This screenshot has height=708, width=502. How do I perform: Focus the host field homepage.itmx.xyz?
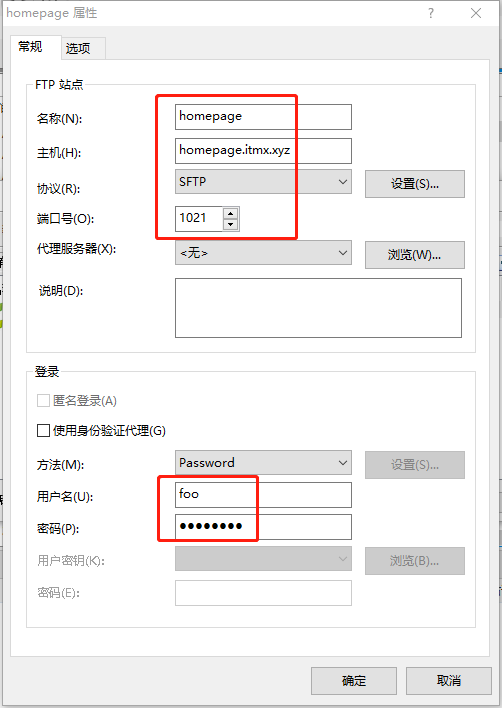coord(263,151)
